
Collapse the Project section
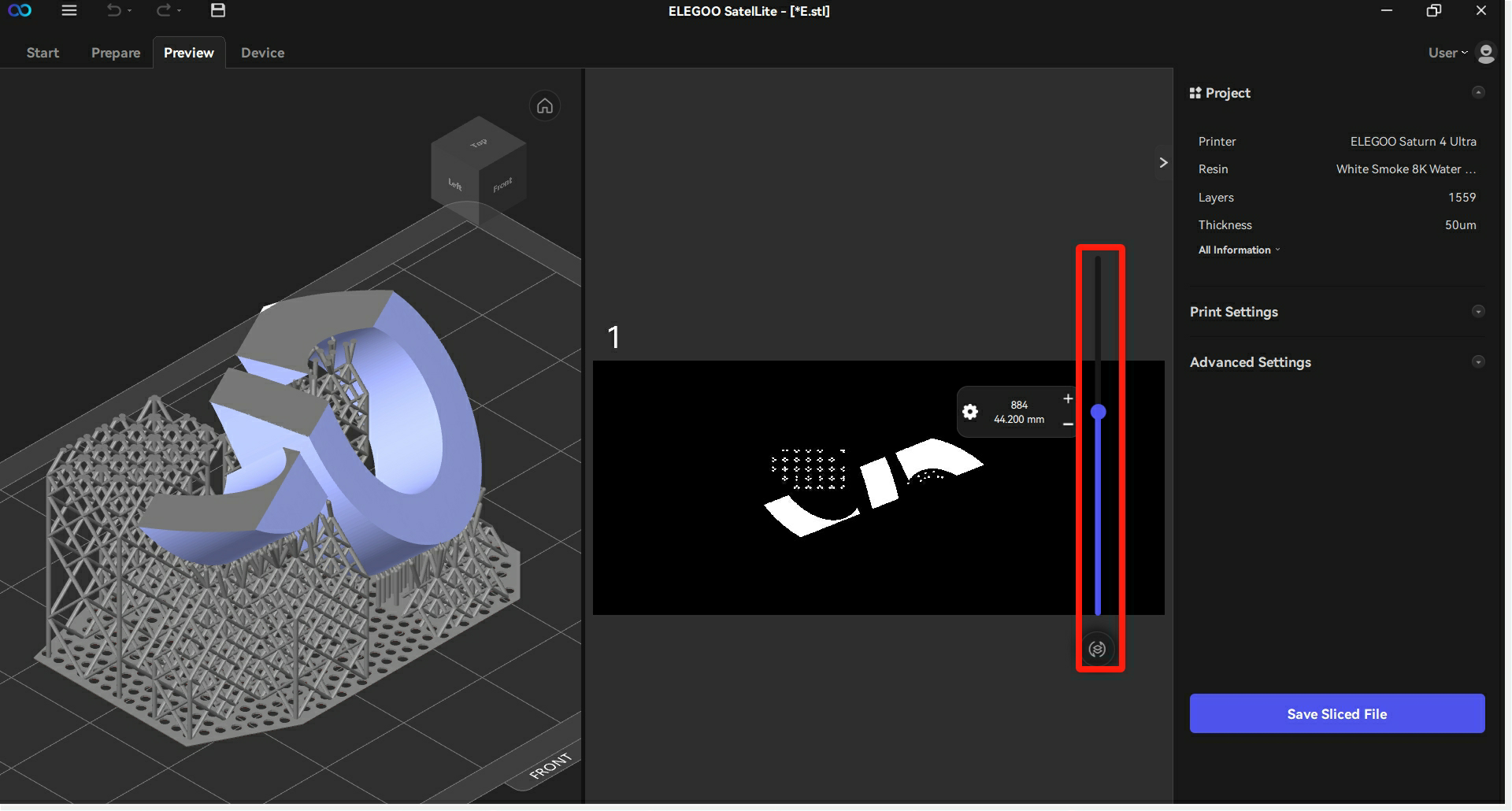1478,92
